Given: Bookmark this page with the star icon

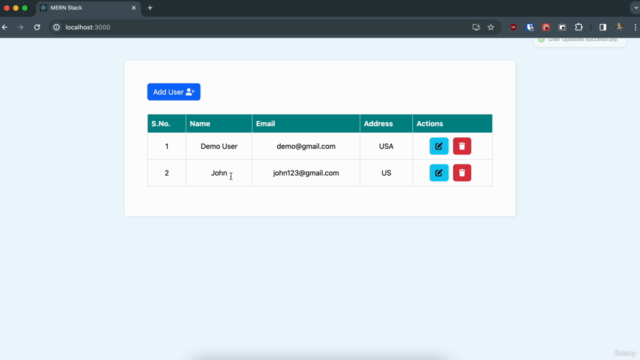Looking at the screenshot, I should [x=491, y=27].
